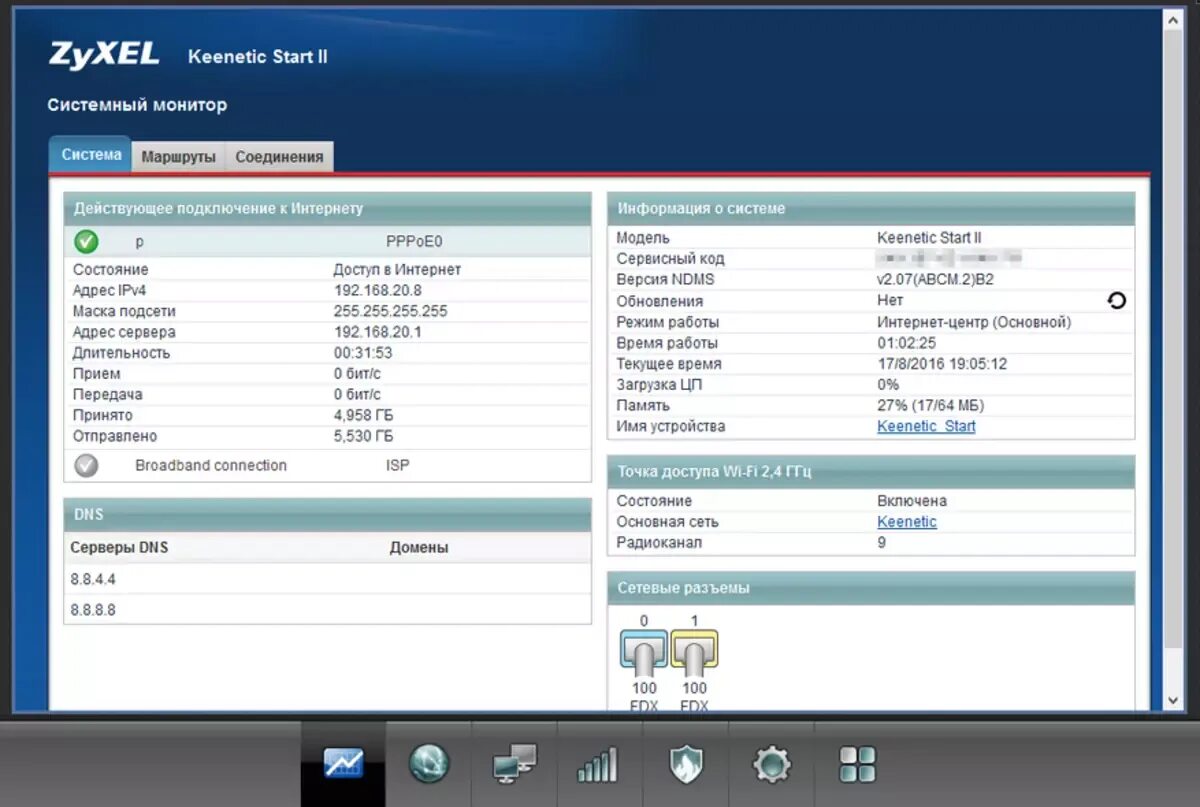The height and width of the screenshot is (807, 1200).
Task: Open the Security shield icon
Action: (685, 764)
